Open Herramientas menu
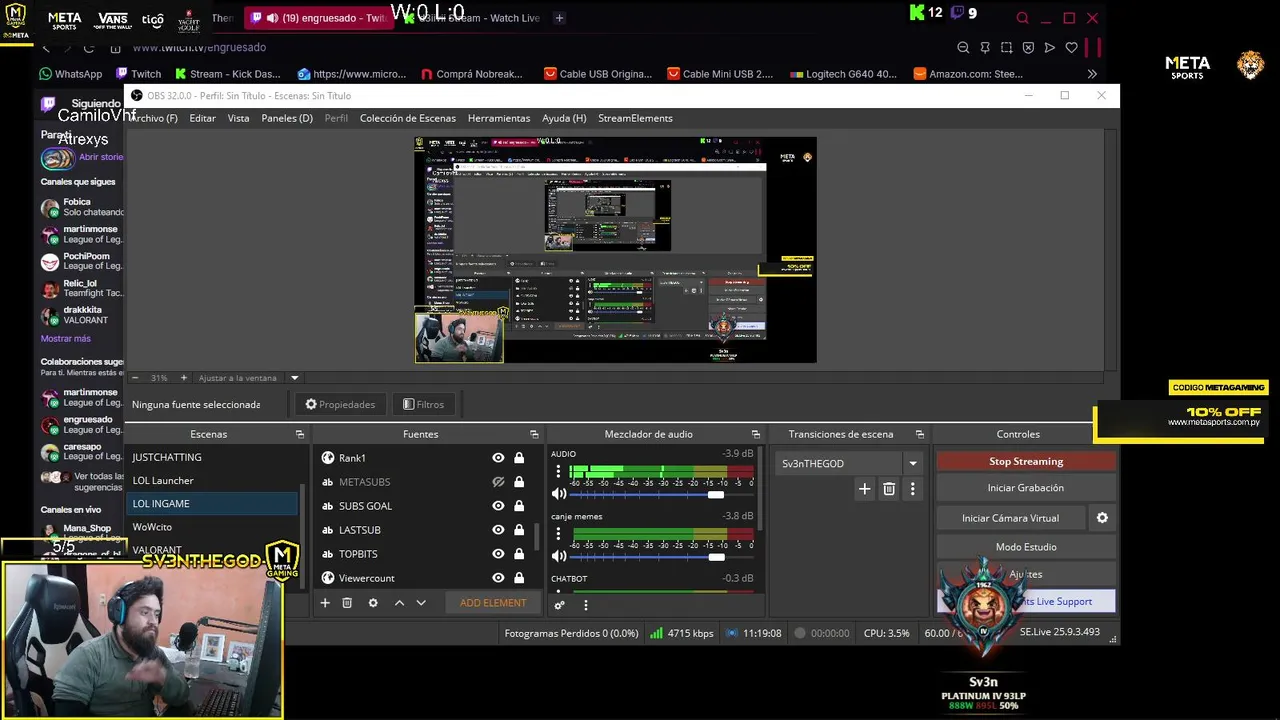This screenshot has width=1280, height=720. click(x=499, y=118)
